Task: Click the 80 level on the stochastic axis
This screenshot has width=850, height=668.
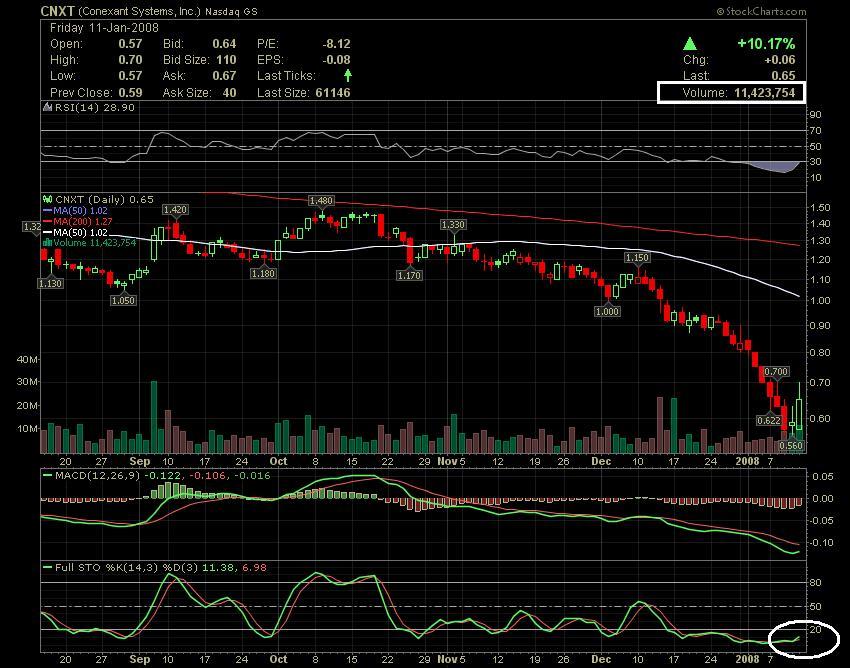Action: coord(816,583)
